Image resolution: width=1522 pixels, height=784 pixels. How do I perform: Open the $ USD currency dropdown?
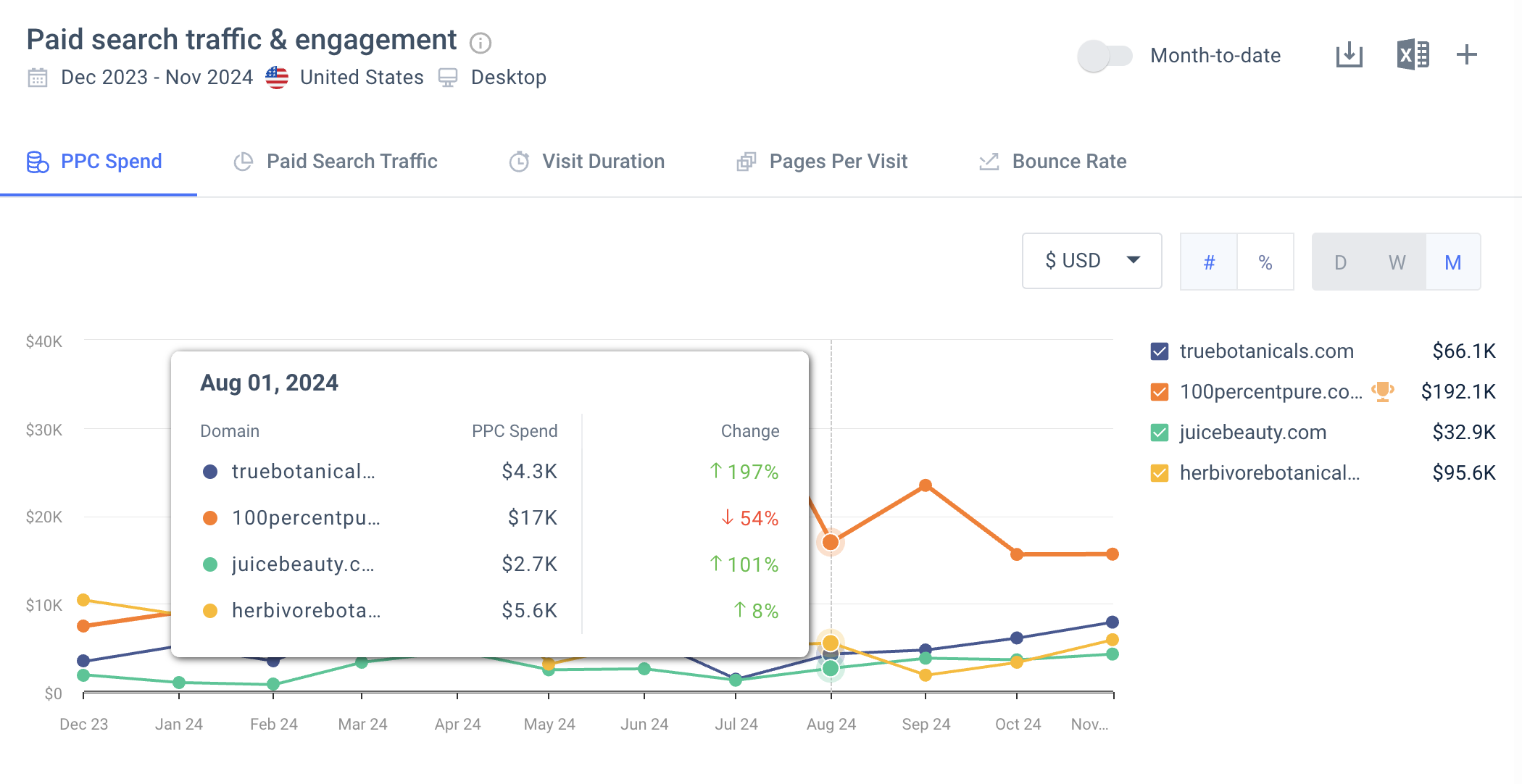coord(1091,261)
